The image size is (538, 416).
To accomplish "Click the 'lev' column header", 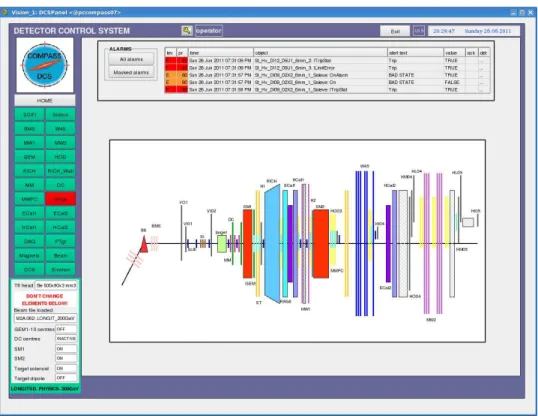I will pyautogui.click(x=171, y=53).
